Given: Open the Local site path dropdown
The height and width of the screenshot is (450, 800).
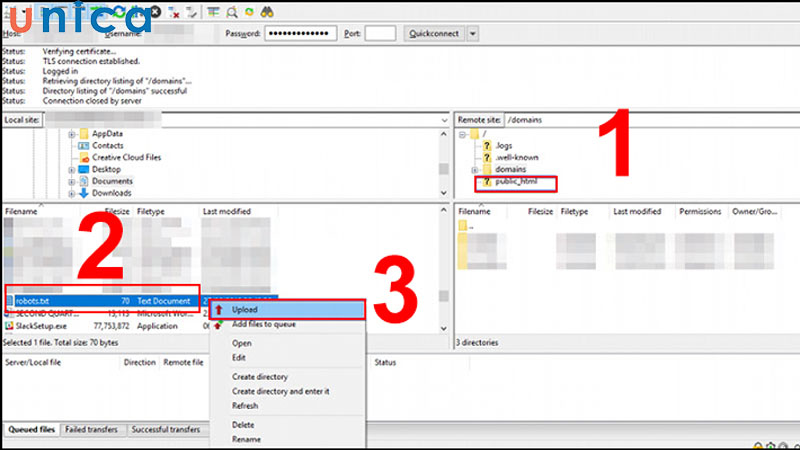Looking at the screenshot, I should (444, 120).
